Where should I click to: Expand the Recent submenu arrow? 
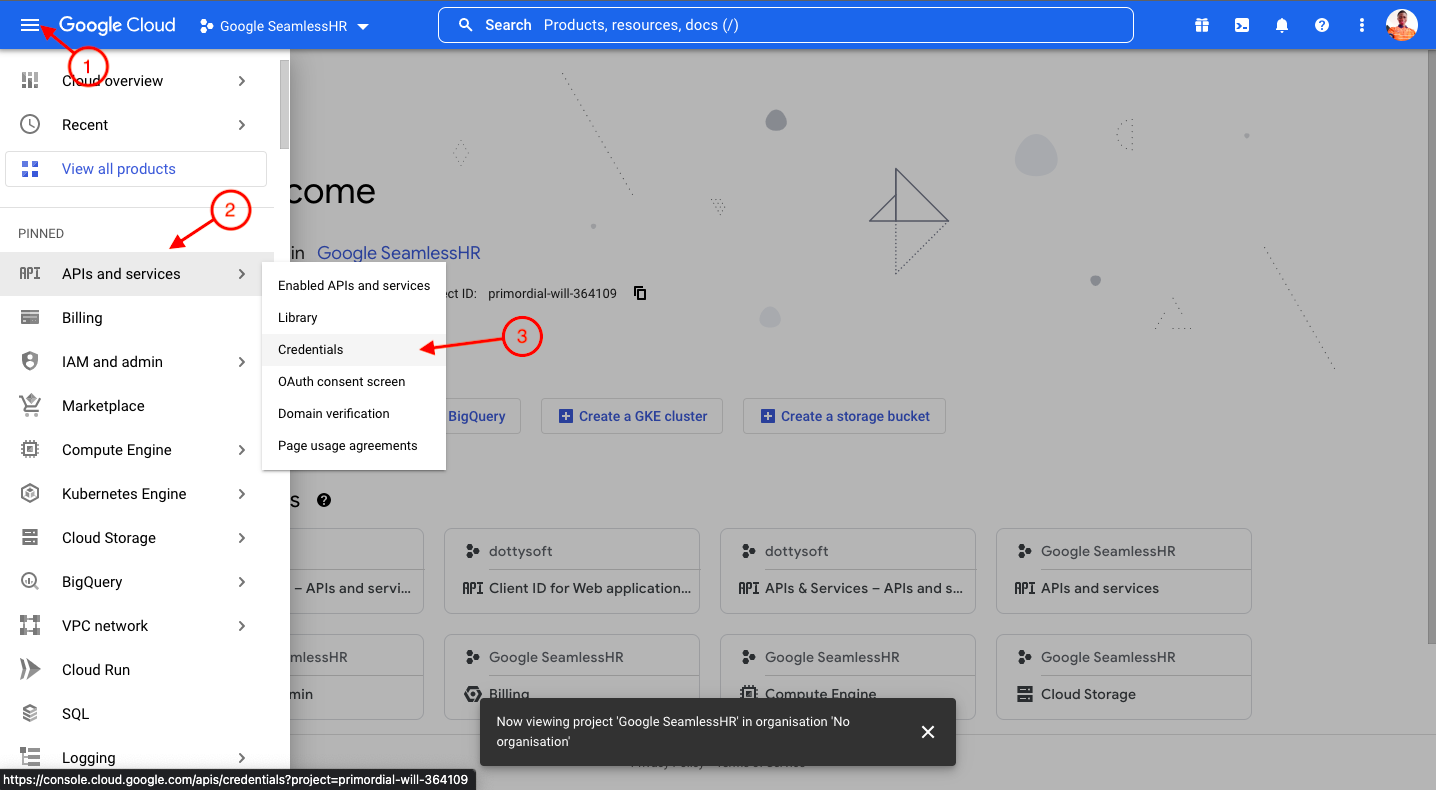242,125
